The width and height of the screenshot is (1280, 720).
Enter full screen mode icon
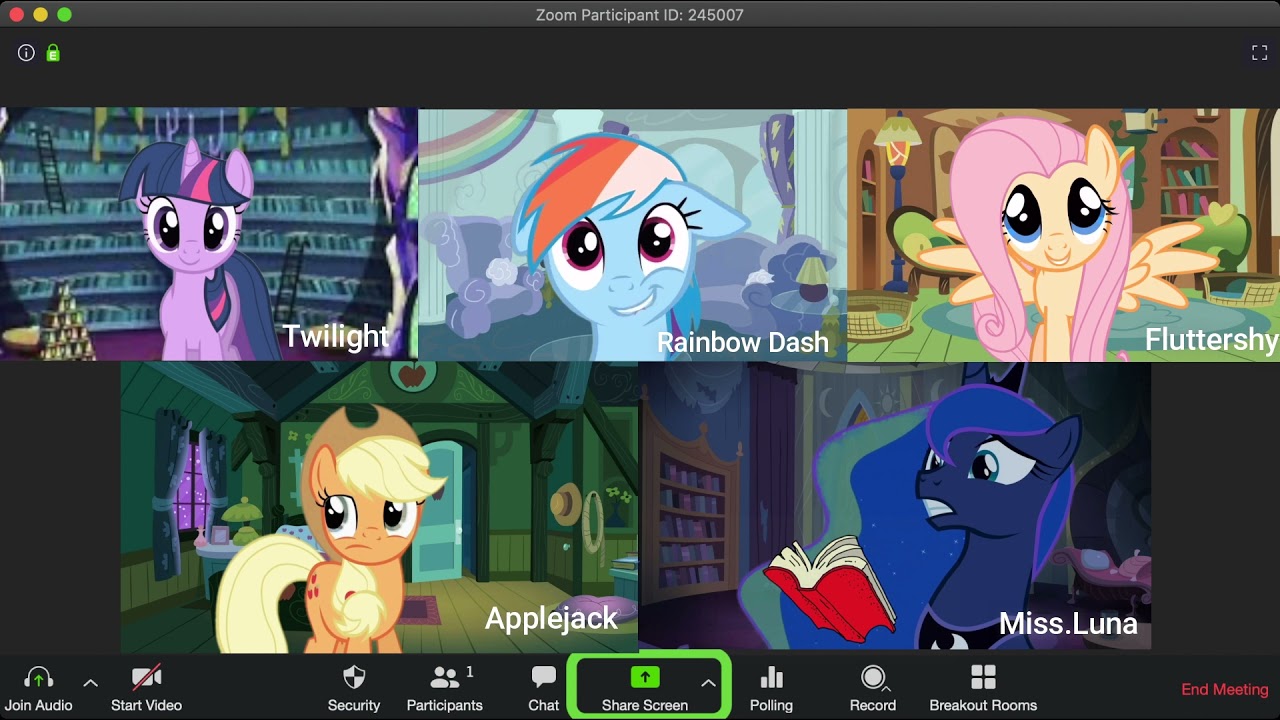(x=1259, y=53)
